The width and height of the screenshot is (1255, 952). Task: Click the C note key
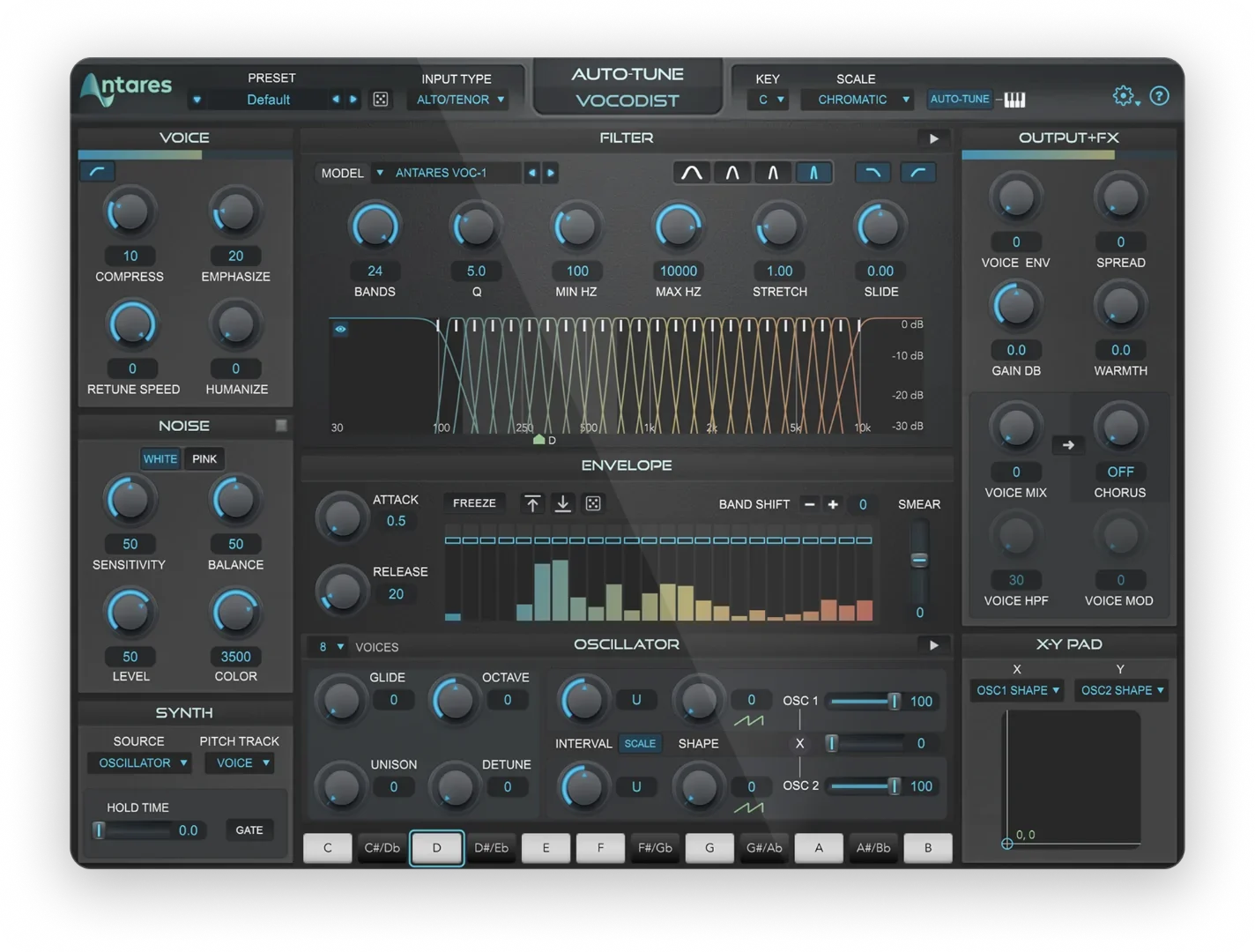[x=328, y=848]
